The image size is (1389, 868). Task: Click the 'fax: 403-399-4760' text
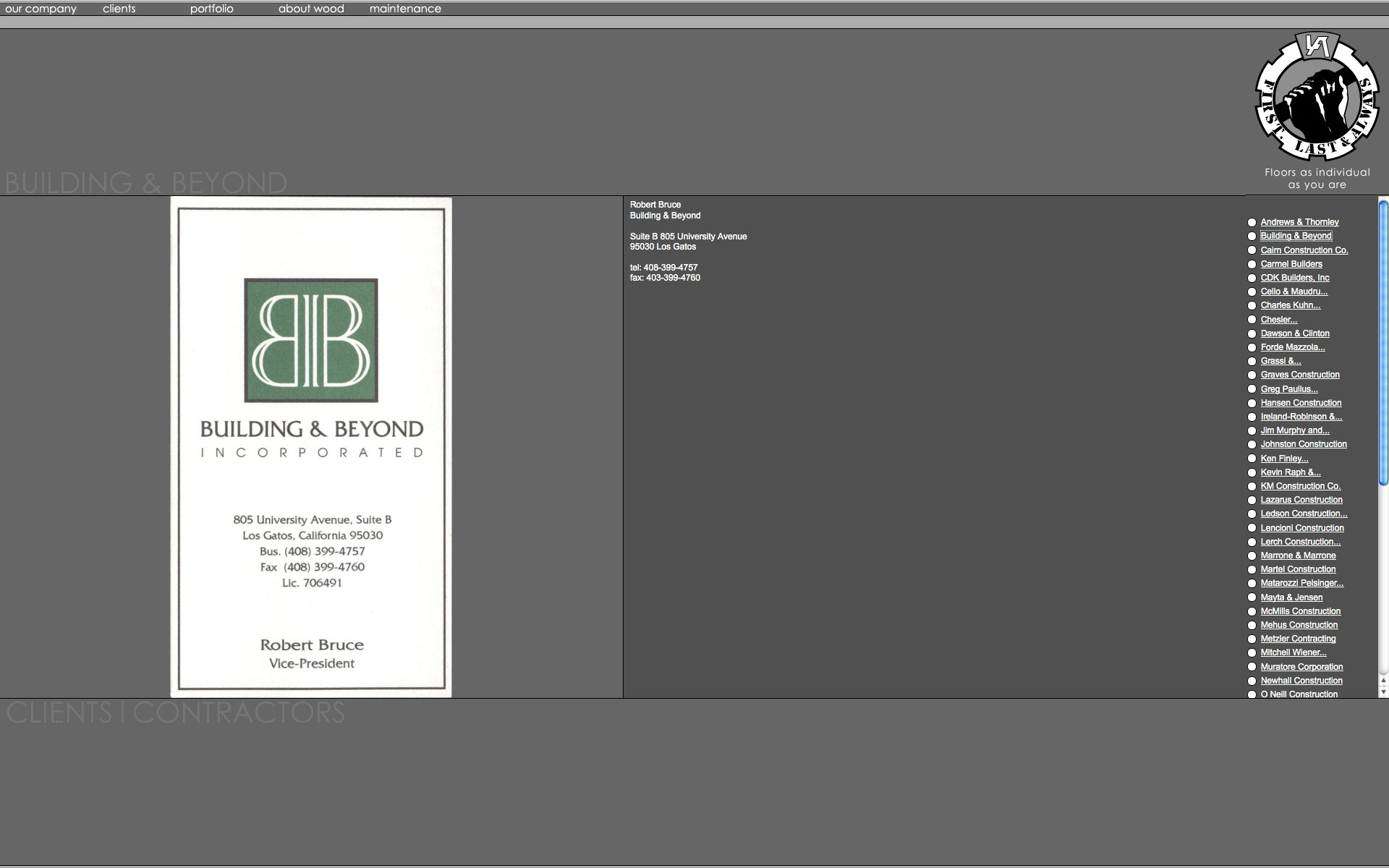pyautogui.click(x=665, y=278)
